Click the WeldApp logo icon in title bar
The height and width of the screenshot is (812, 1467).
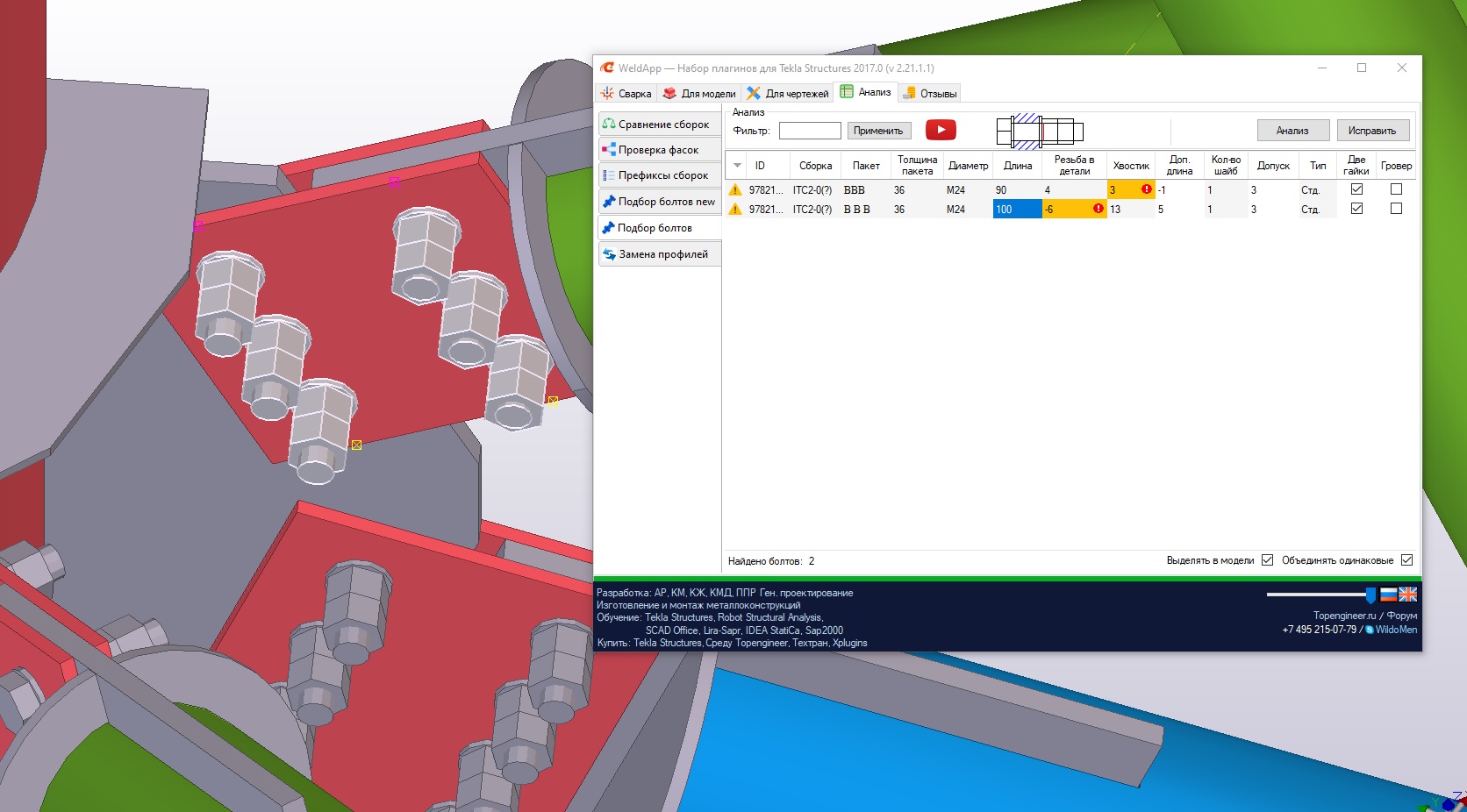tap(607, 68)
